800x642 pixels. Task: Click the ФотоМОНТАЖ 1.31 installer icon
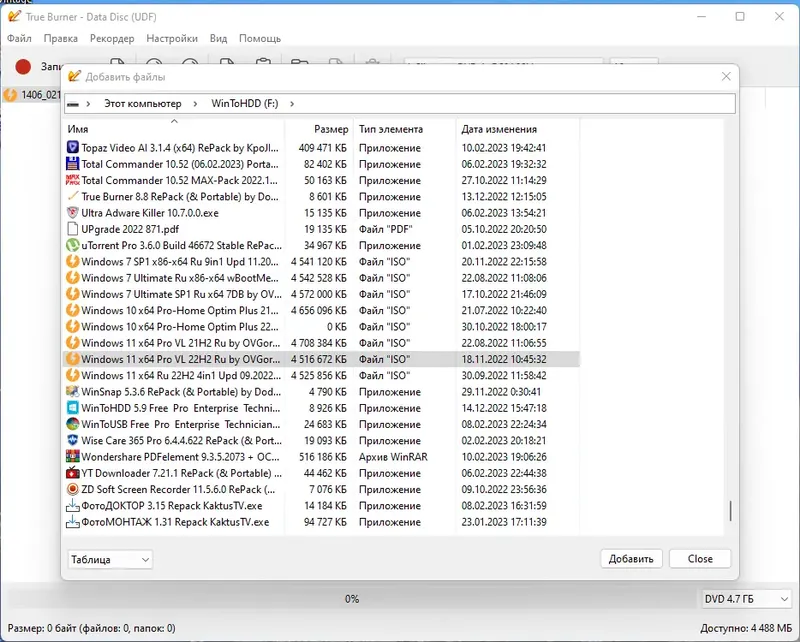click(73, 522)
